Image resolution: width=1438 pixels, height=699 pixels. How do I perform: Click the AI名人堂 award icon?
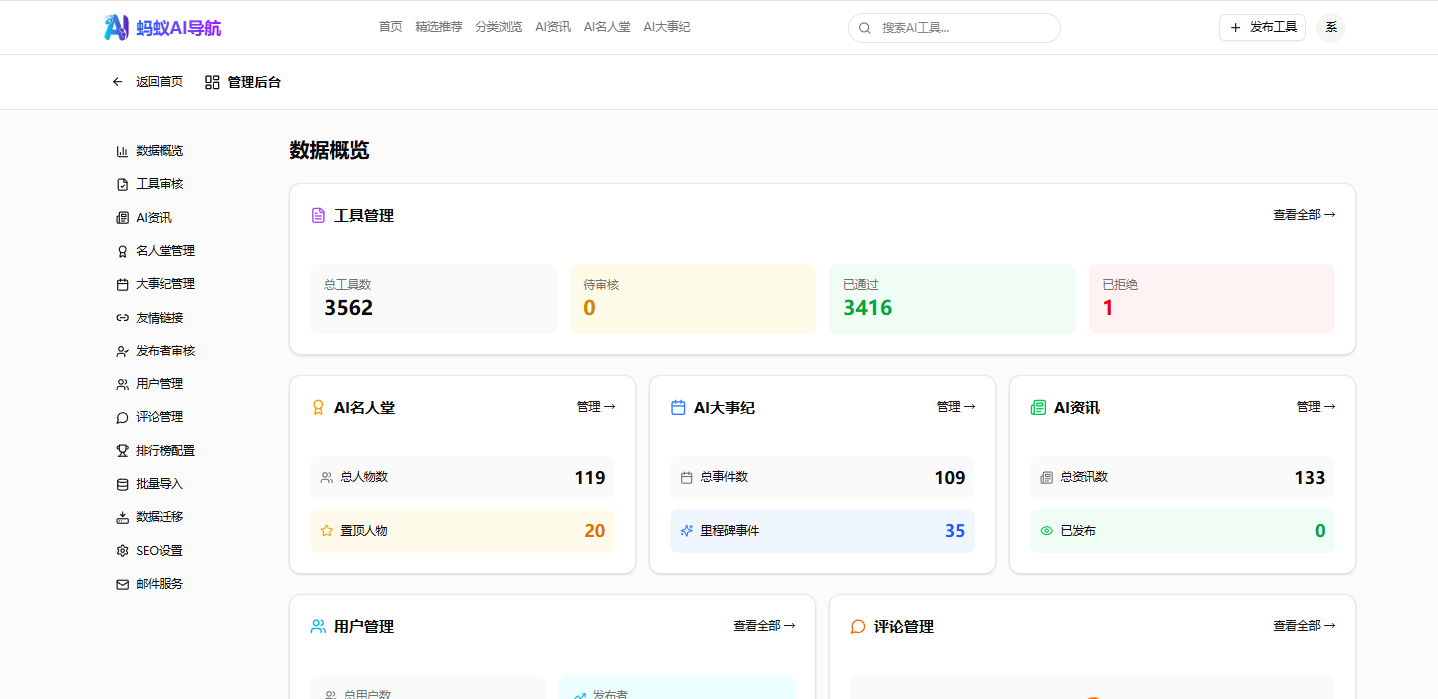[318, 407]
